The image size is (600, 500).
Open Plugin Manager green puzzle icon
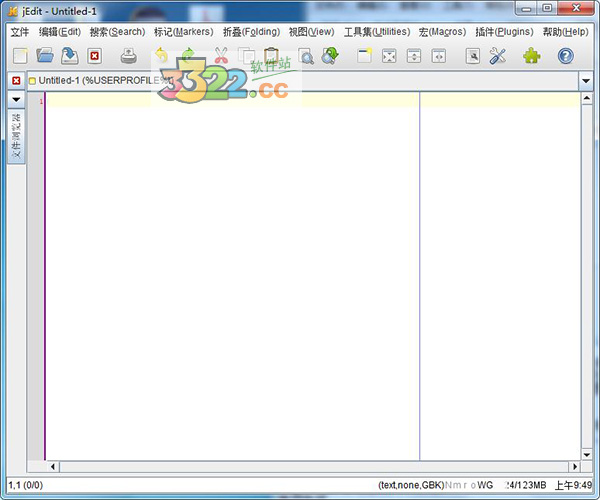pos(531,57)
